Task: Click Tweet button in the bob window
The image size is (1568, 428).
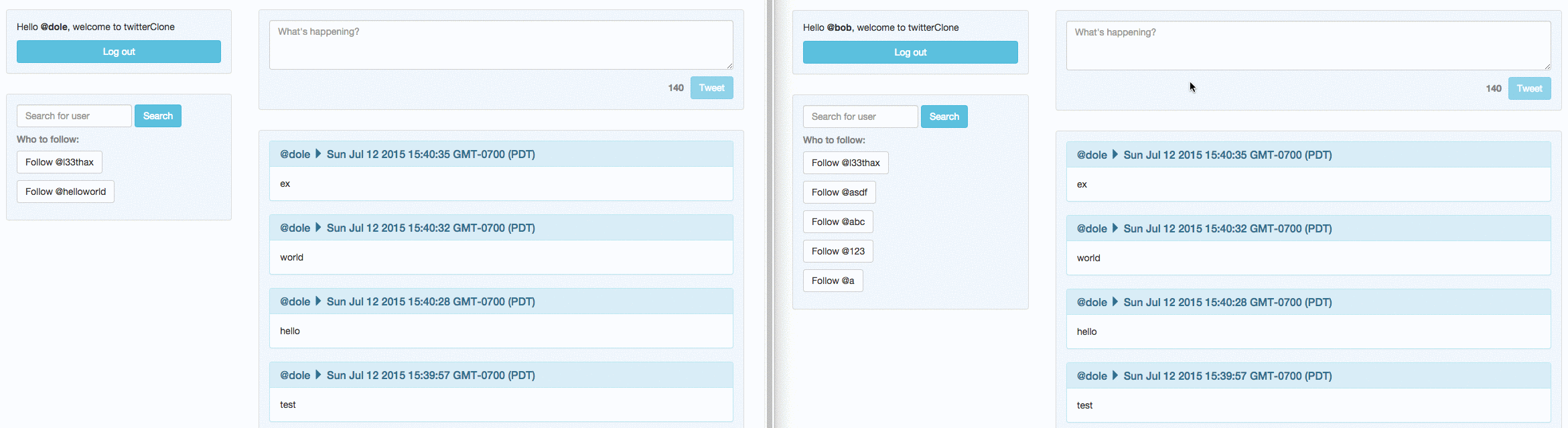Action: (1529, 88)
